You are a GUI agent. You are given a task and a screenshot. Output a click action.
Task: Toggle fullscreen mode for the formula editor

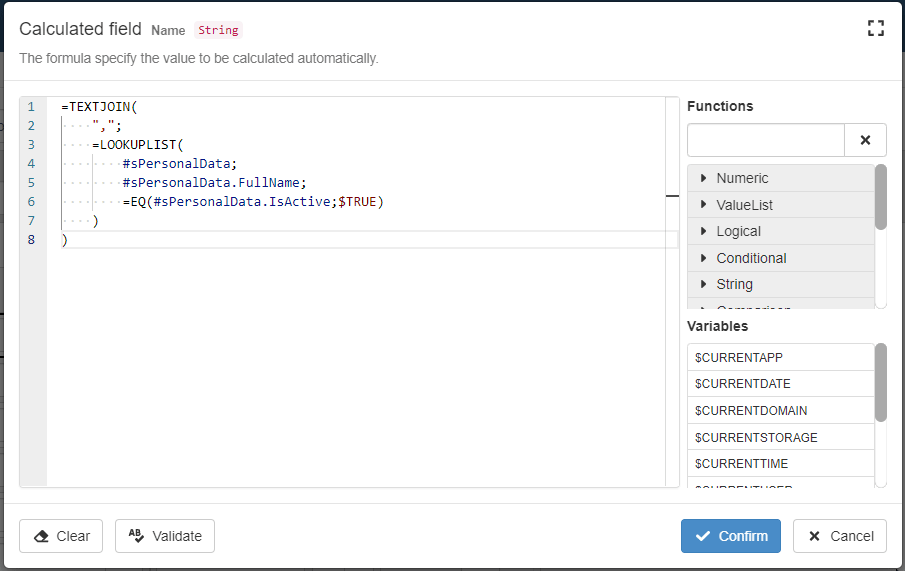[x=876, y=28]
